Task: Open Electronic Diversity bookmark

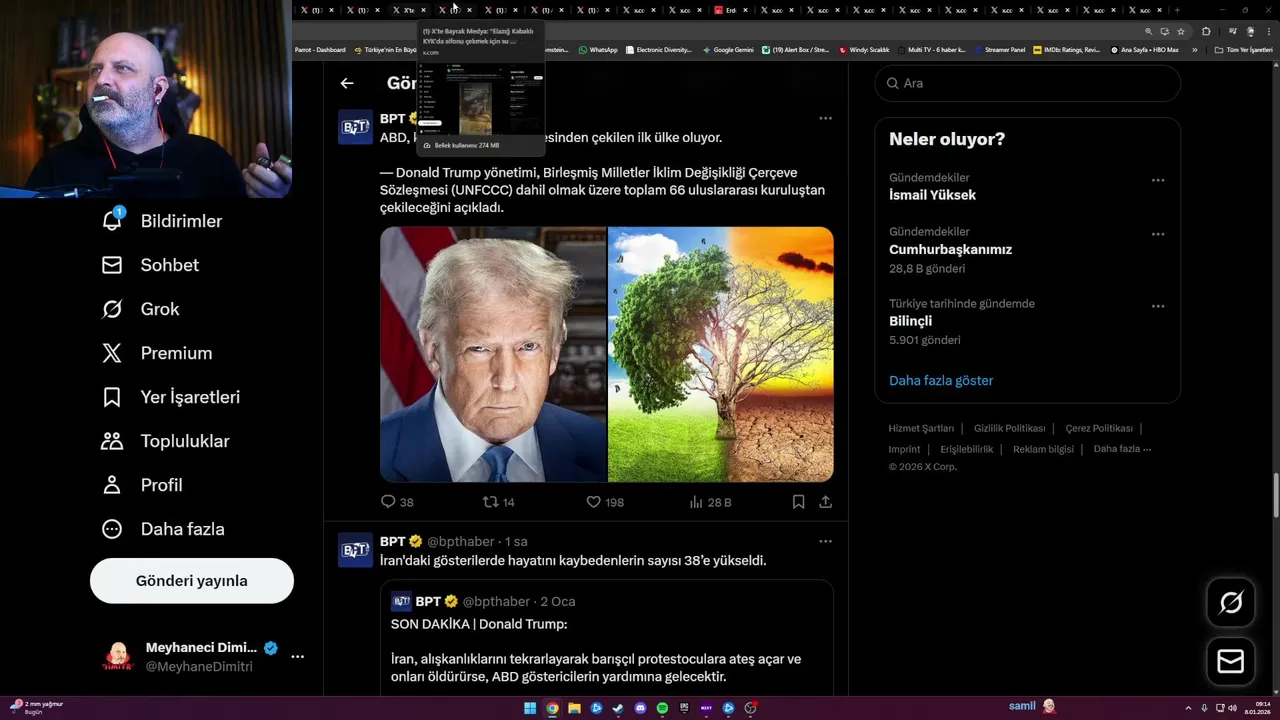Action: pos(658,49)
